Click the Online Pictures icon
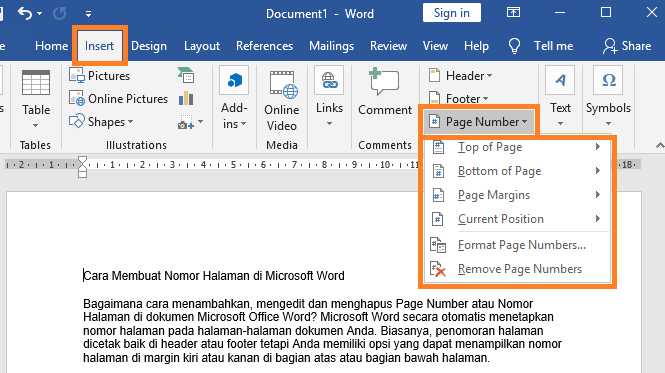 (x=77, y=98)
